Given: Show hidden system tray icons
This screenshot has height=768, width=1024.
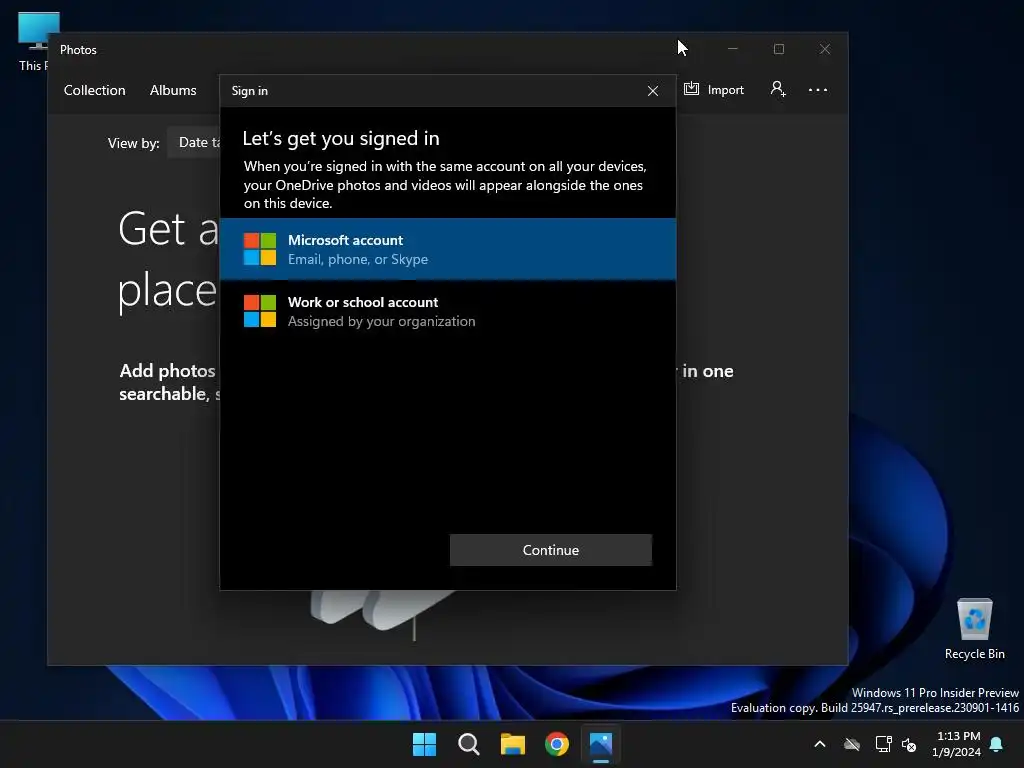Looking at the screenshot, I should click(x=820, y=744).
